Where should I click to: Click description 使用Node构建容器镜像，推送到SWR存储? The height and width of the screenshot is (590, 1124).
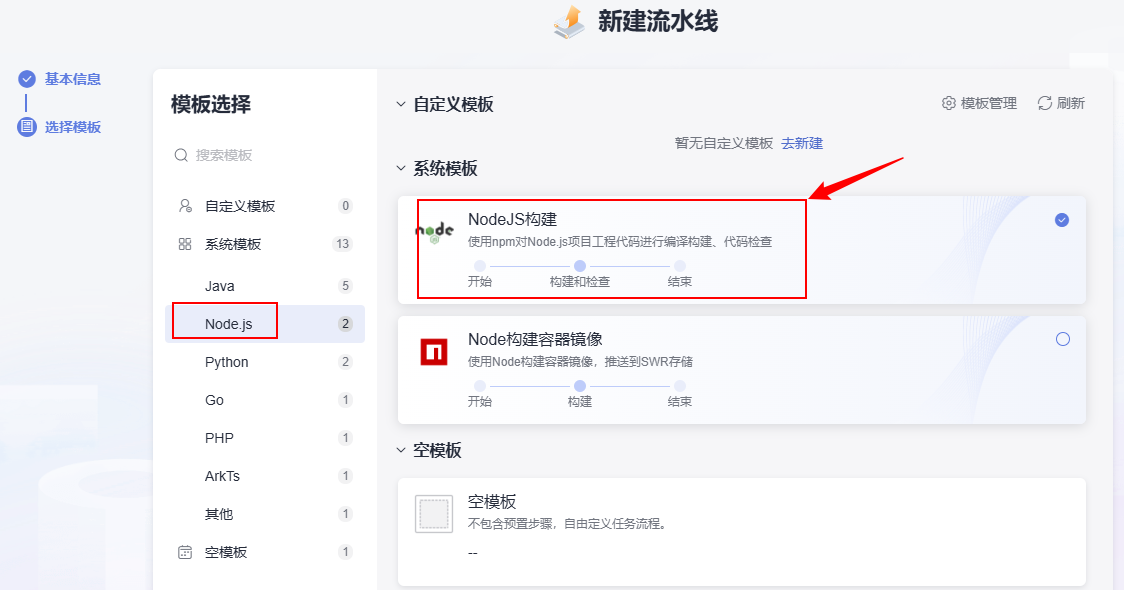click(581, 361)
